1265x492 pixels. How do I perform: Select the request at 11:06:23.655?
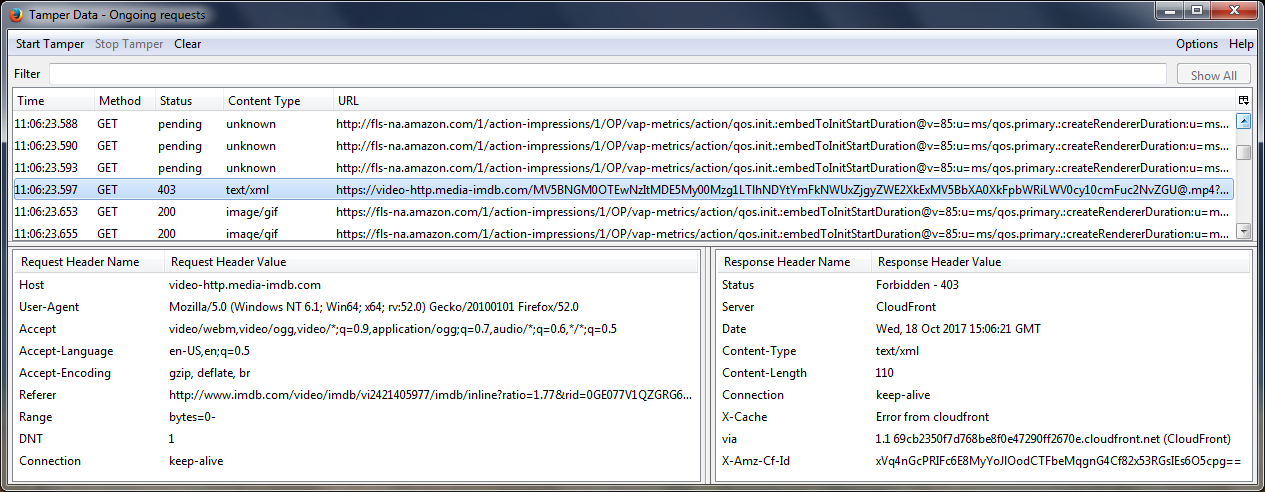click(x=624, y=233)
